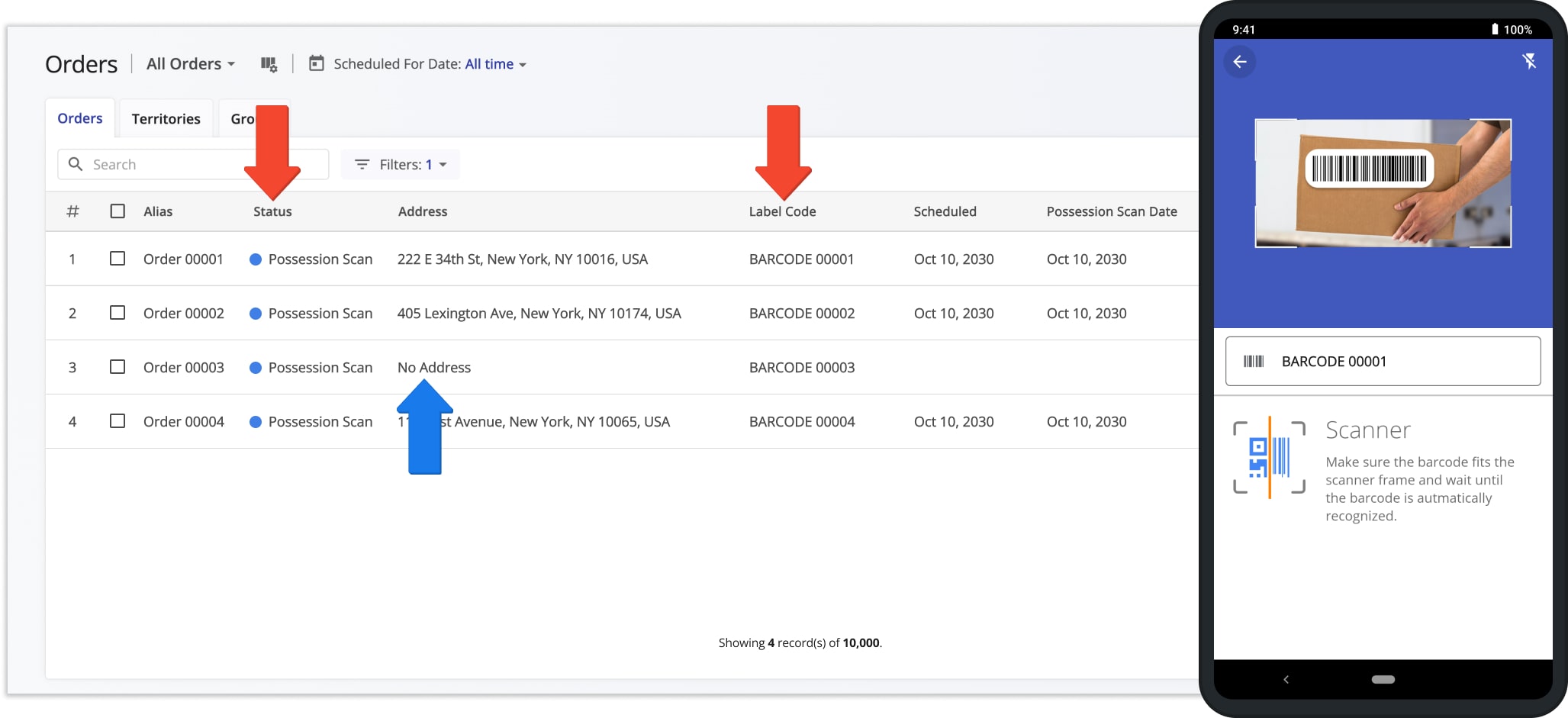Image resolution: width=1568 pixels, height=718 pixels.
Task: Check the box for Order 00002
Action: [118, 313]
